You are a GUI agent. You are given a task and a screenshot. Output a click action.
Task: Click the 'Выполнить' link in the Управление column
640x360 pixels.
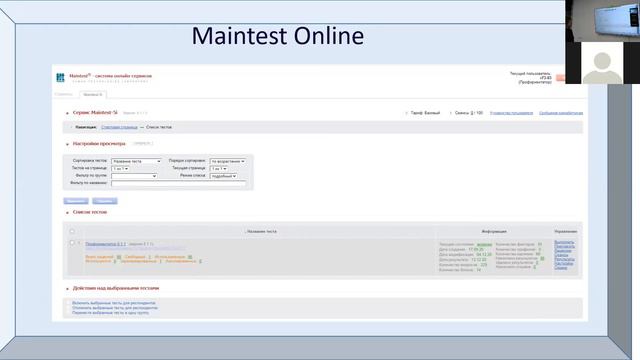tap(564, 242)
